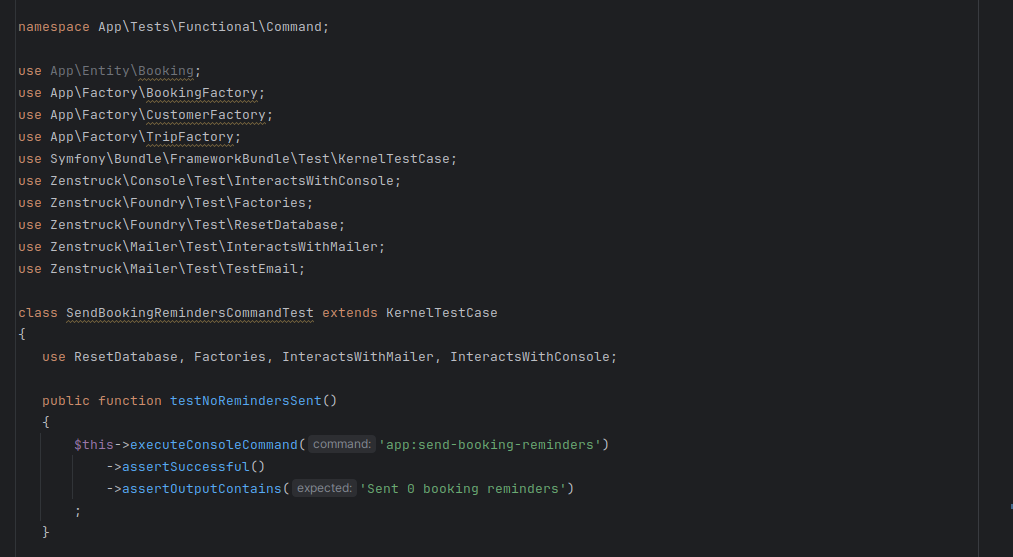Click the testNoRemindersSent method name
1013x557 pixels.
(245, 401)
